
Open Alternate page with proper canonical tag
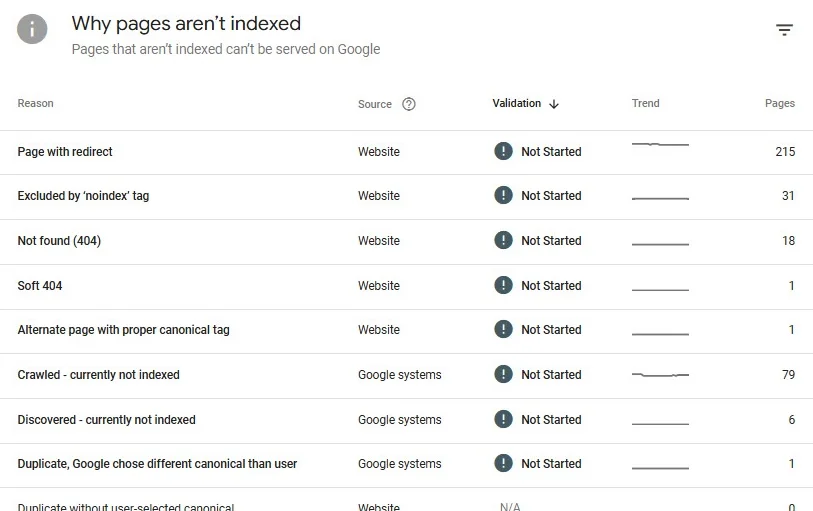(x=123, y=330)
